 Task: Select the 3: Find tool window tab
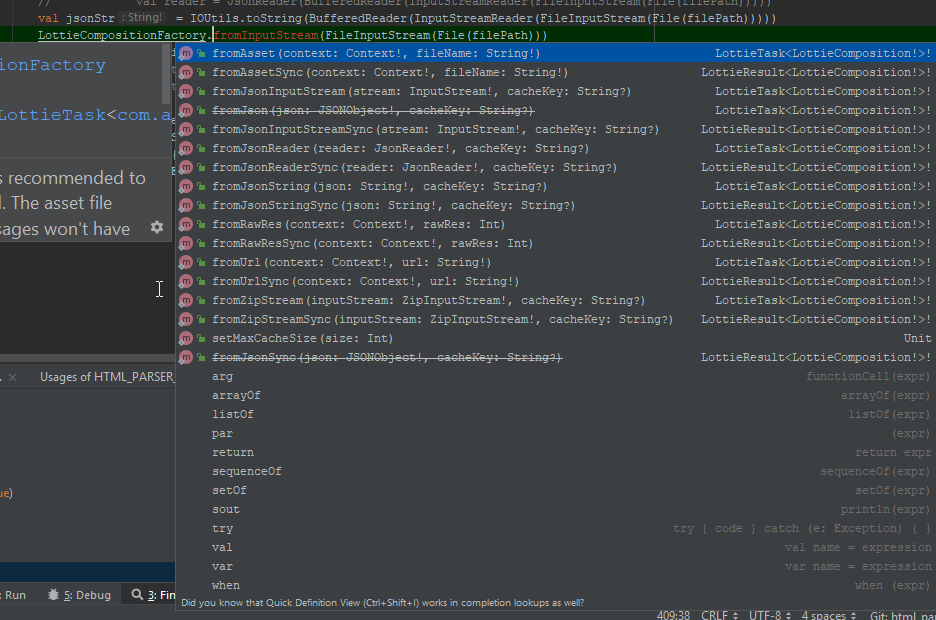click(160, 594)
